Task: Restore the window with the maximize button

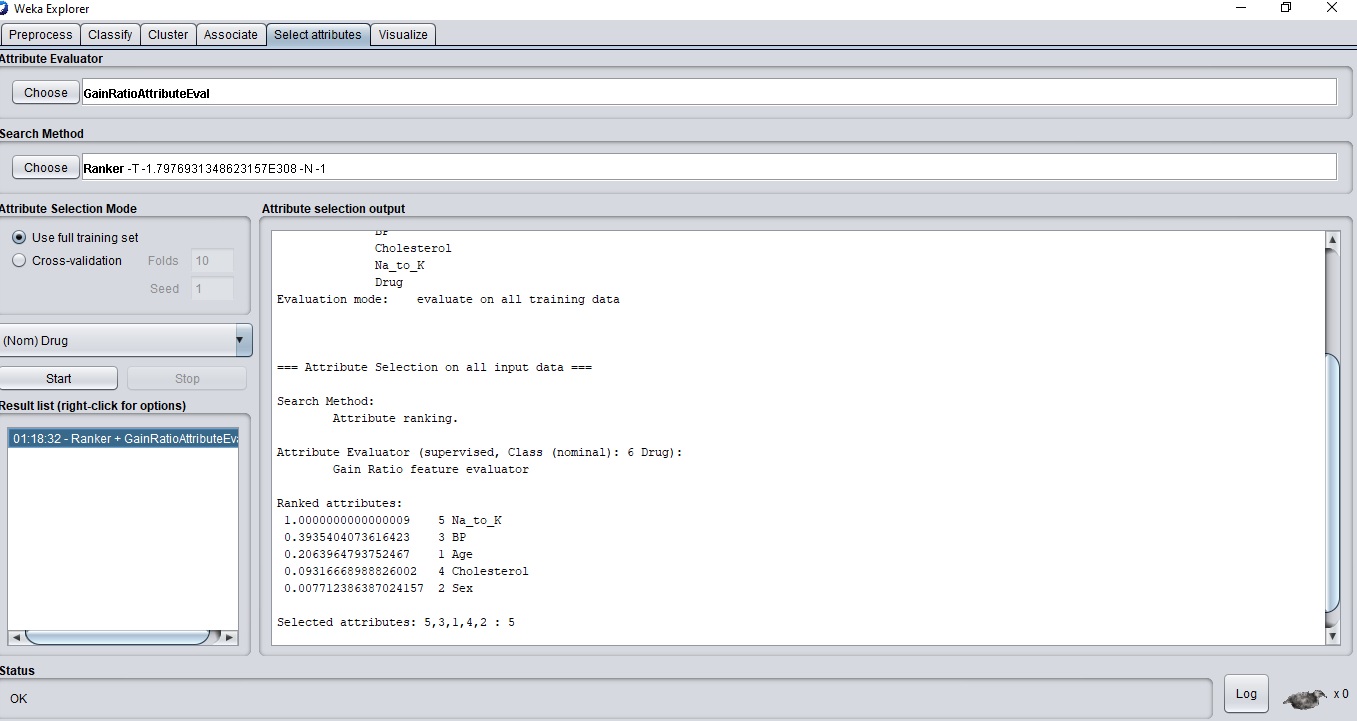Action: click(1286, 8)
